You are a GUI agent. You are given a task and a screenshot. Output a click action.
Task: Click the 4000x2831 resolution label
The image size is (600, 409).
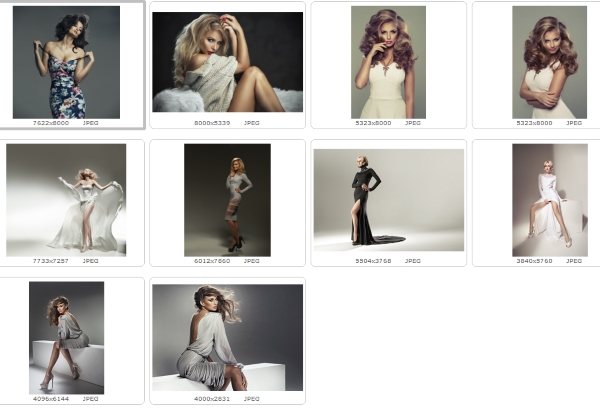[x=211, y=398]
